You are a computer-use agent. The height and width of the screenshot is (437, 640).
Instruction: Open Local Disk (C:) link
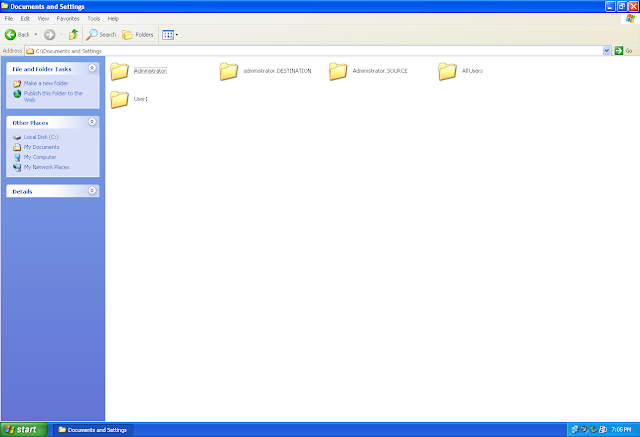(x=41, y=137)
